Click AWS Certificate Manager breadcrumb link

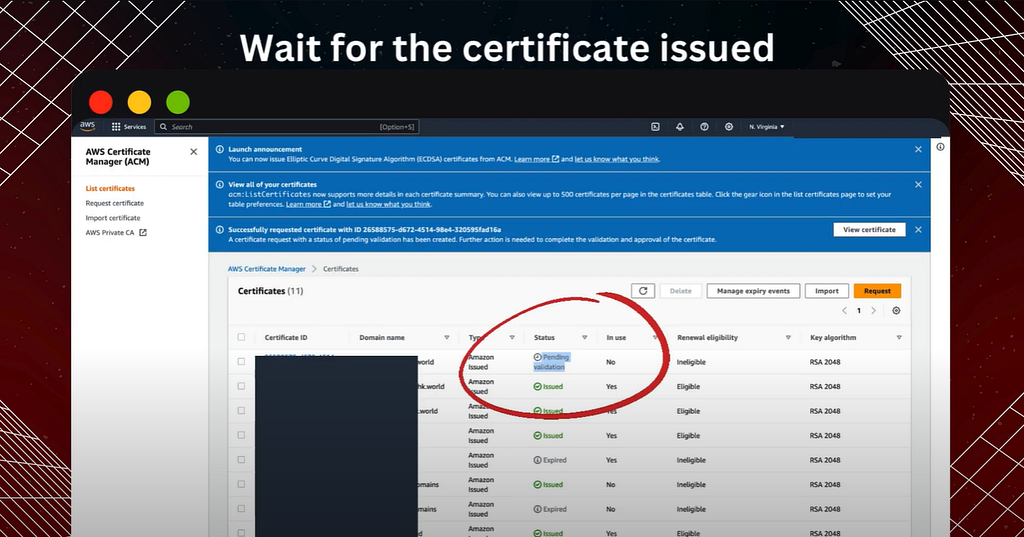(x=266, y=269)
